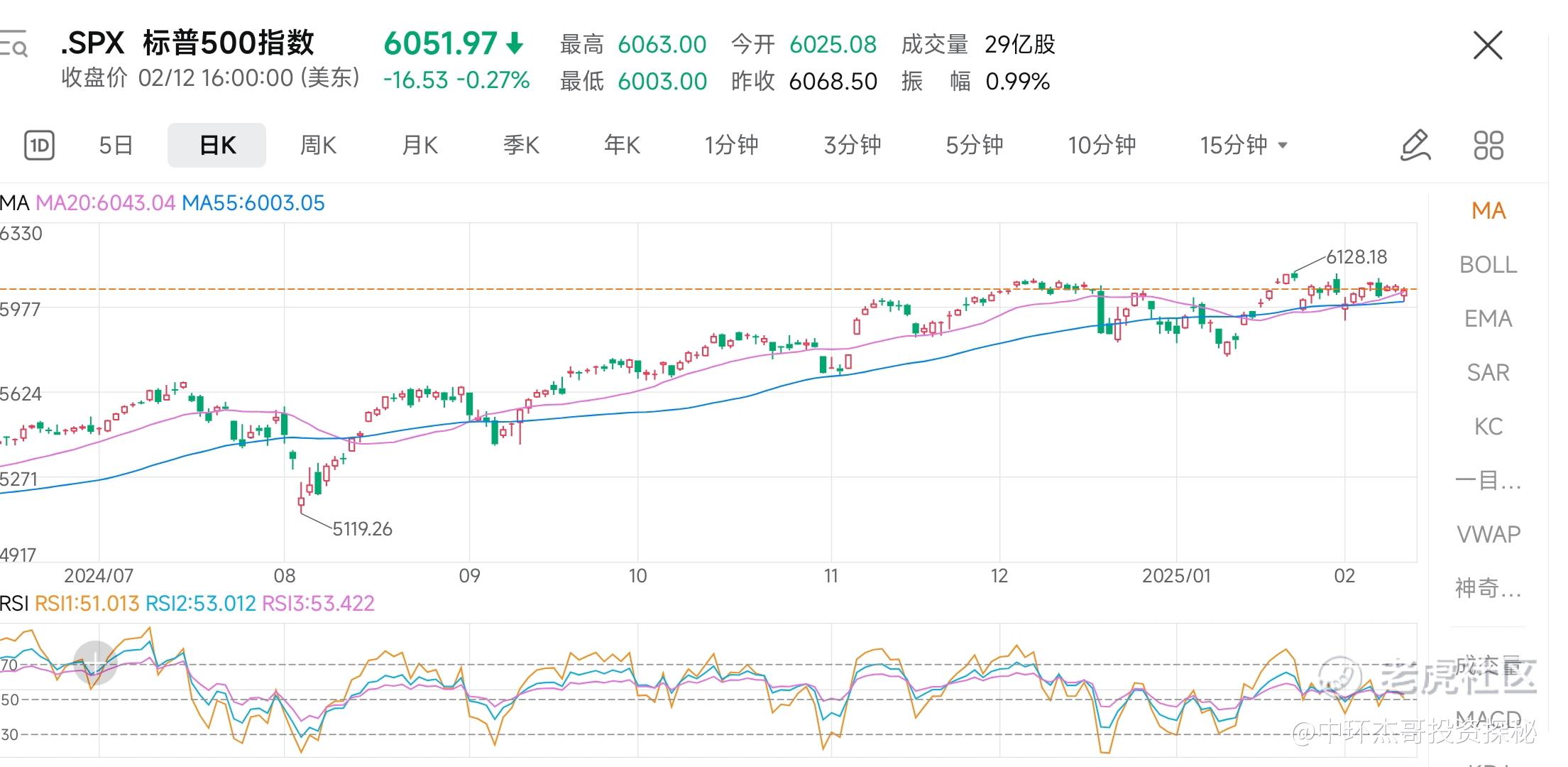The width and height of the screenshot is (1568, 767).
Task: Close the chart with X icon
Action: 1487,45
